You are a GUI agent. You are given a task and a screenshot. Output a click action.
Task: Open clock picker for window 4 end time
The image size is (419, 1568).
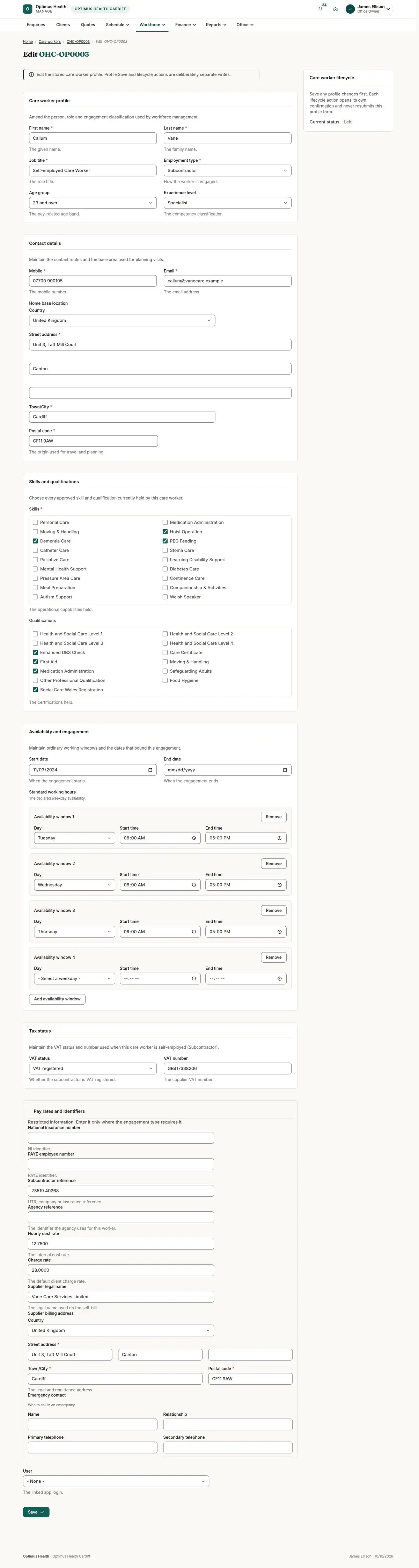pyautogui.click(x=280, y=979)
